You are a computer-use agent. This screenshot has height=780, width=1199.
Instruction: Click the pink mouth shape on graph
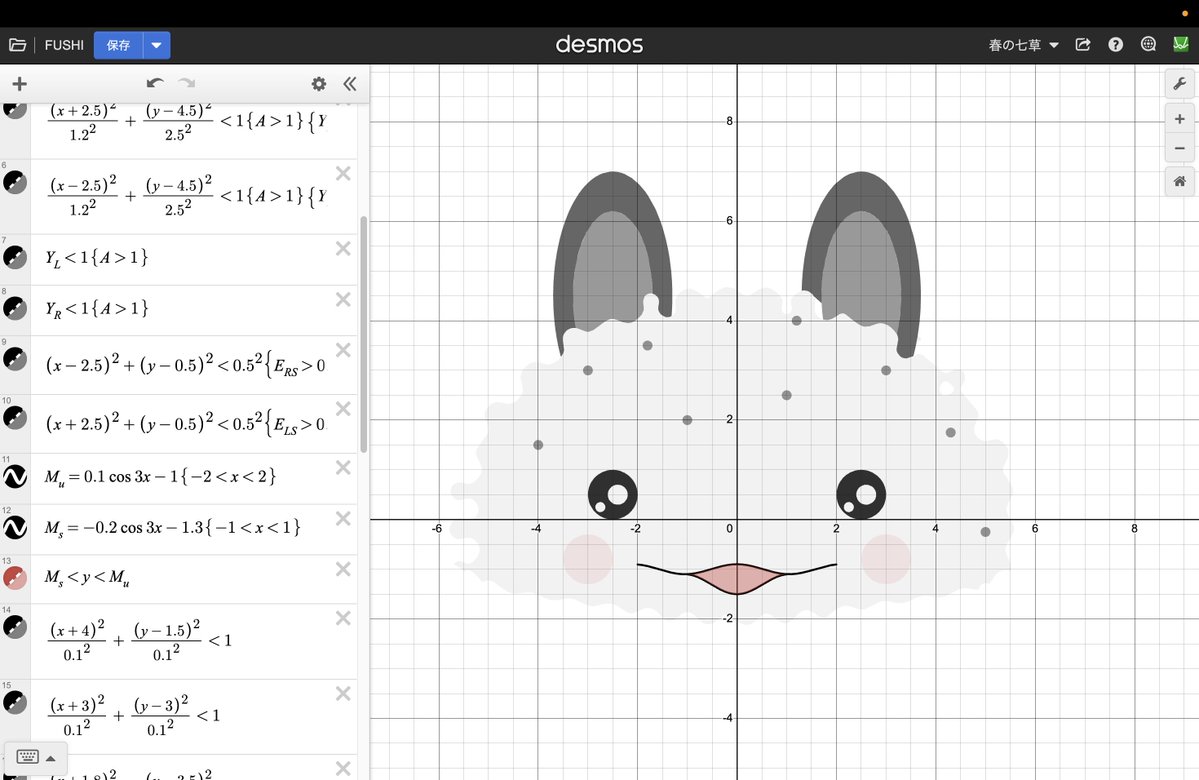[x=737, y=579]
